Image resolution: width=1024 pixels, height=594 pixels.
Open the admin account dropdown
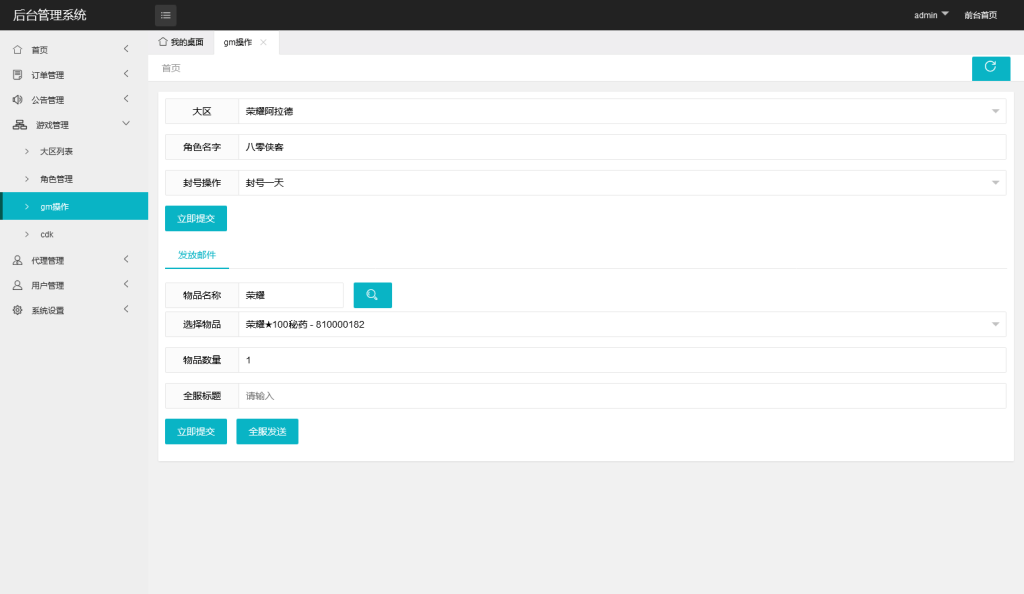pyautogui.click(x=930, y=14)
